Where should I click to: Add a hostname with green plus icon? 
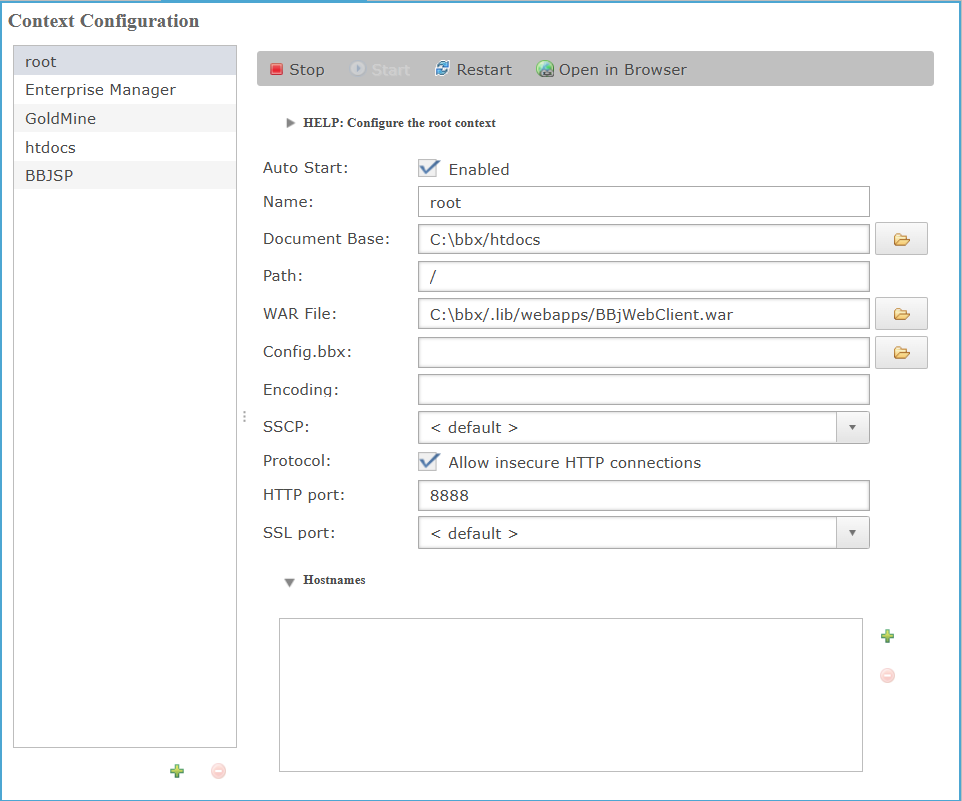click(887, 636)
